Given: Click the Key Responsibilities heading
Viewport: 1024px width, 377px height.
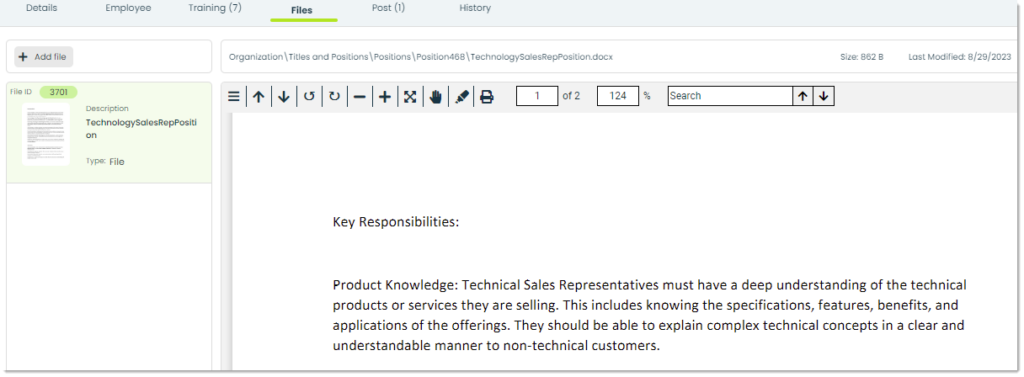Looking at the screenshot, I should (x=396, y=222).
